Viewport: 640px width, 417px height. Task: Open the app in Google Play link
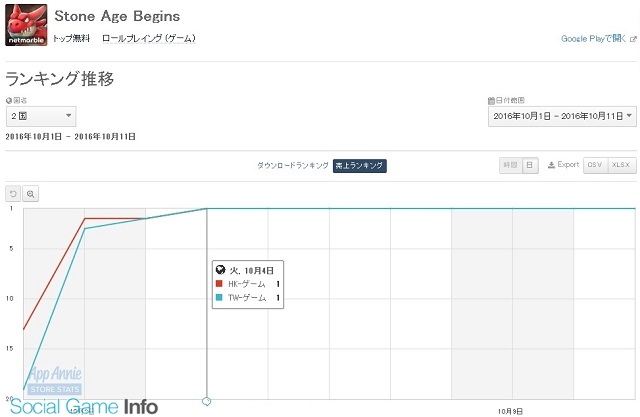coord(593,39)
